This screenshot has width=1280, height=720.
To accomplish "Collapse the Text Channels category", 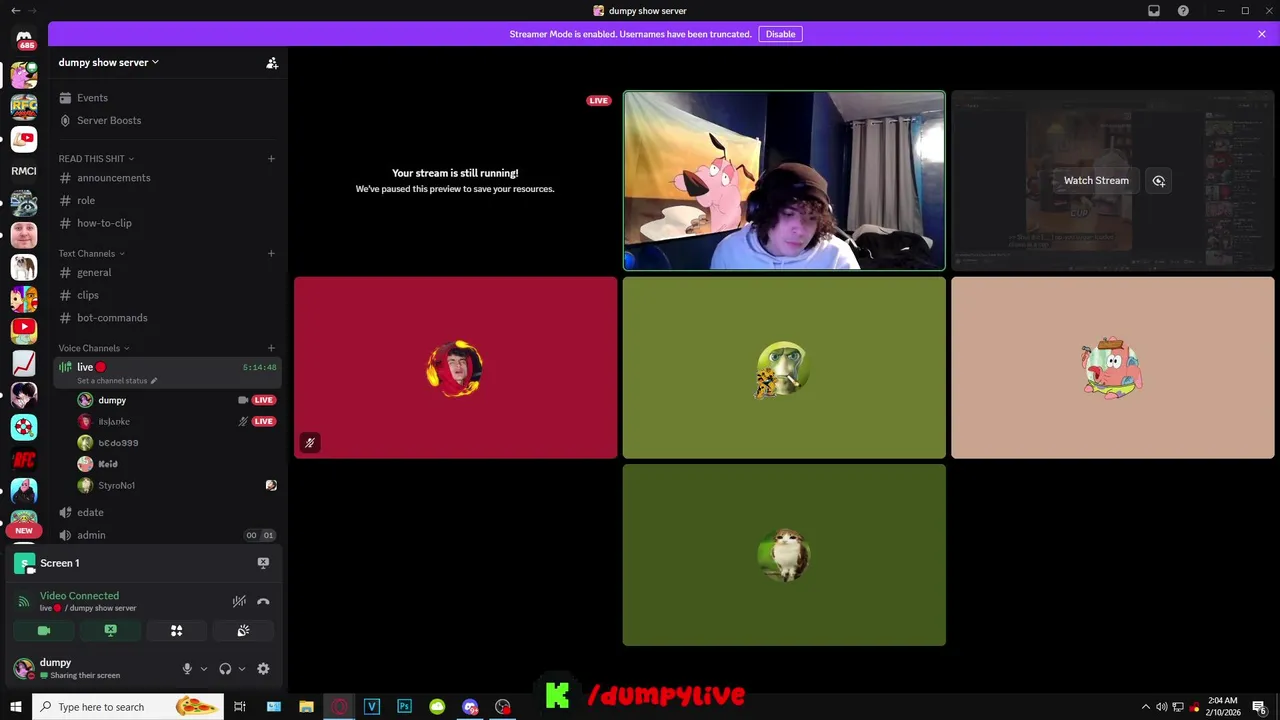I will tap(91, 253).
